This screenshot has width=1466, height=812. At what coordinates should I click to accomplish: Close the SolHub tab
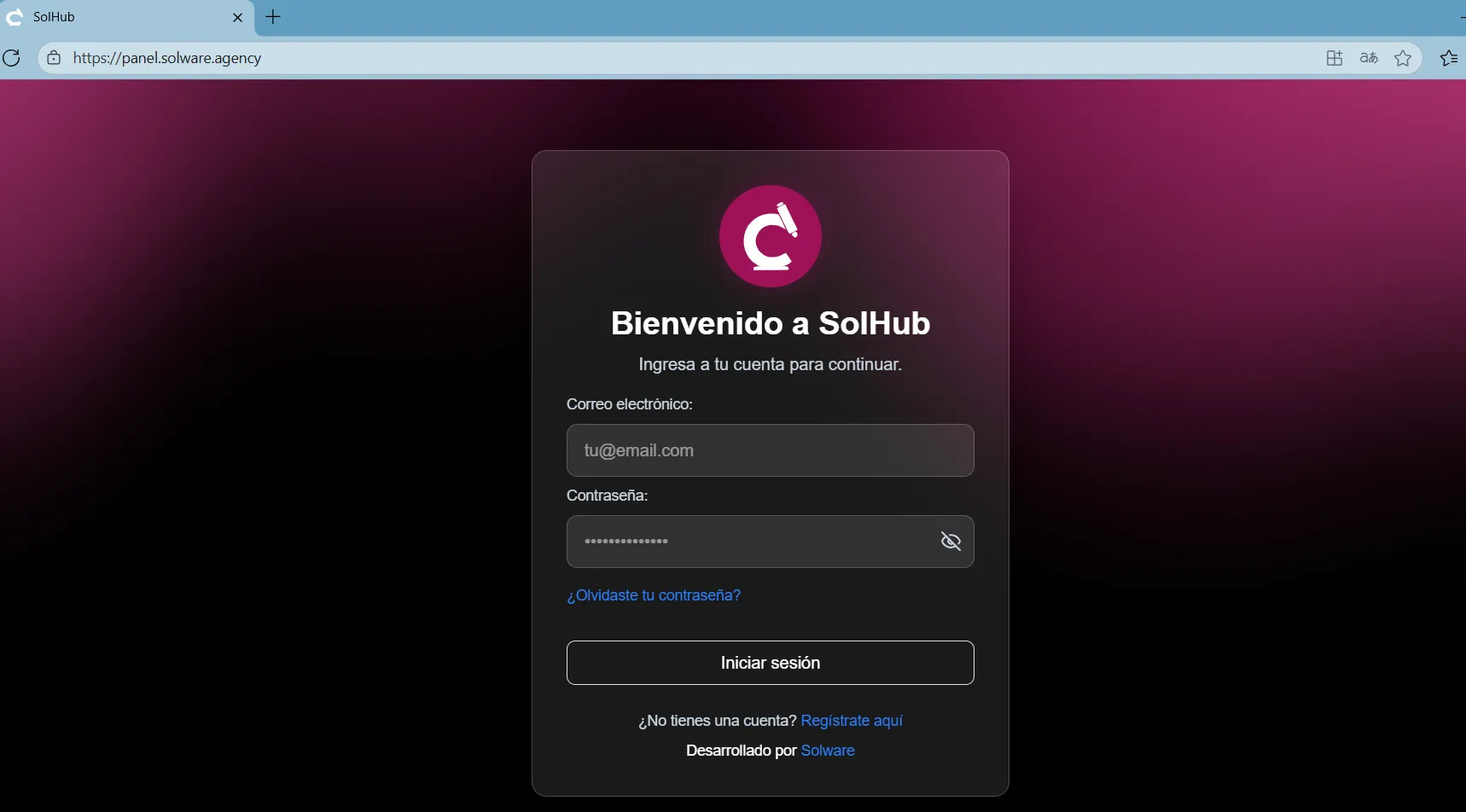point(237,17)
